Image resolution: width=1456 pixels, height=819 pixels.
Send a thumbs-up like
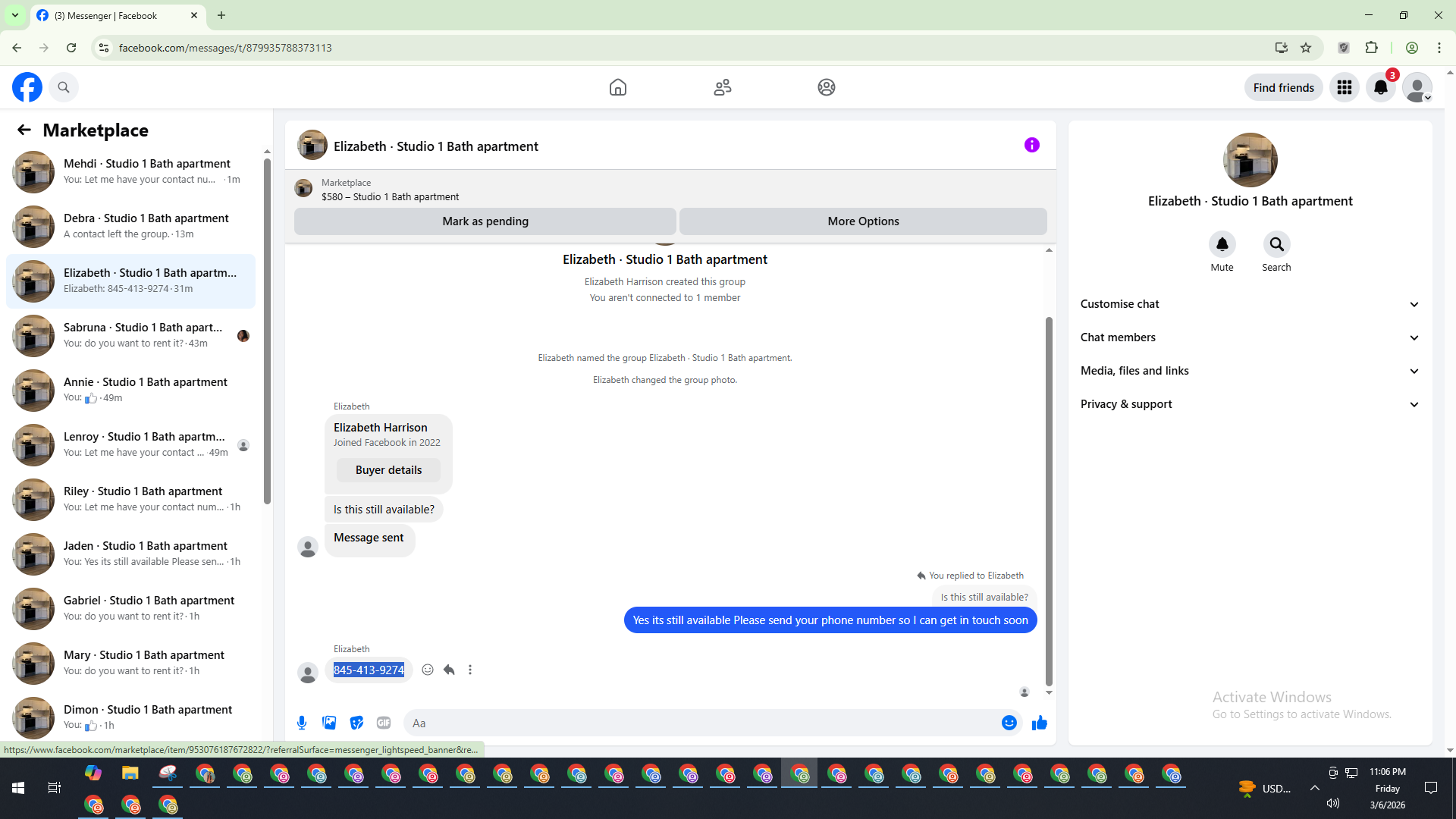pos(1039,723)
